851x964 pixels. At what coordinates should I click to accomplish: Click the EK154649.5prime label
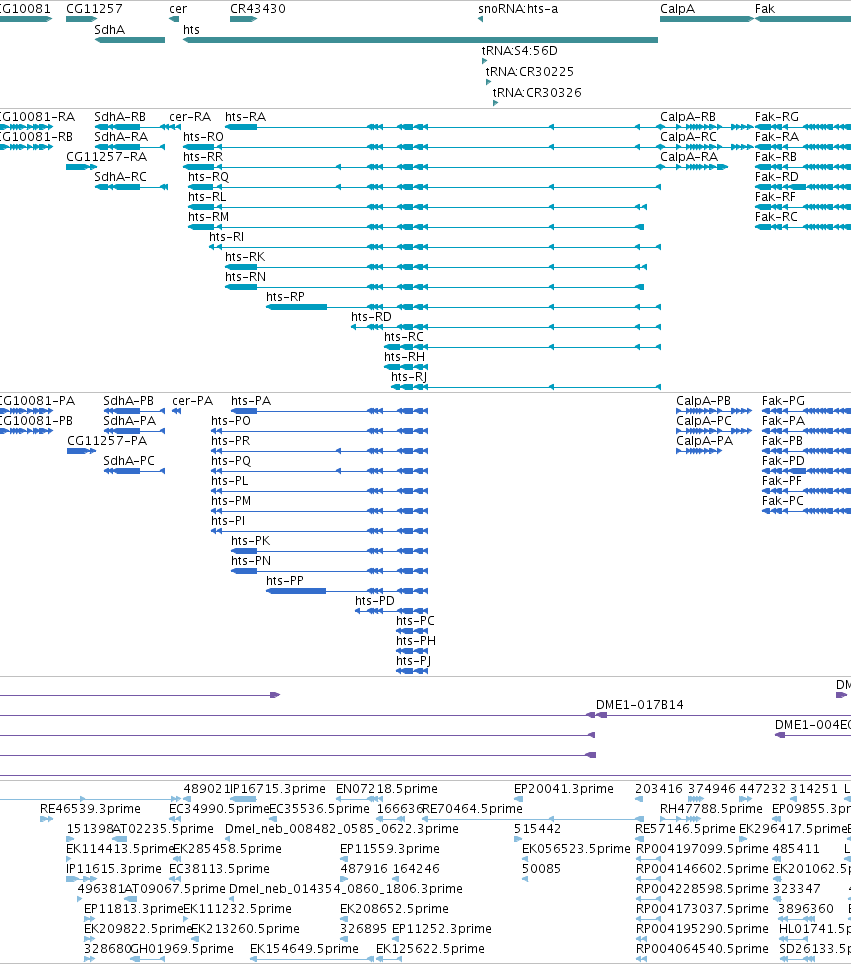coord(304,949)
